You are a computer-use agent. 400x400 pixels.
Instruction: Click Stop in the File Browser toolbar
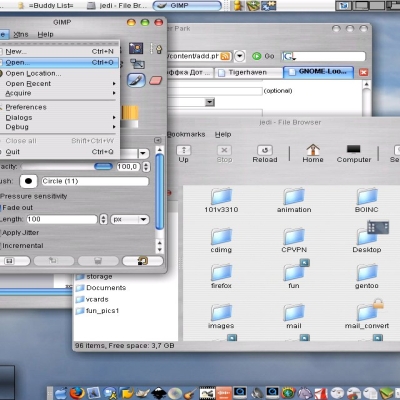(x=224, y=154)
